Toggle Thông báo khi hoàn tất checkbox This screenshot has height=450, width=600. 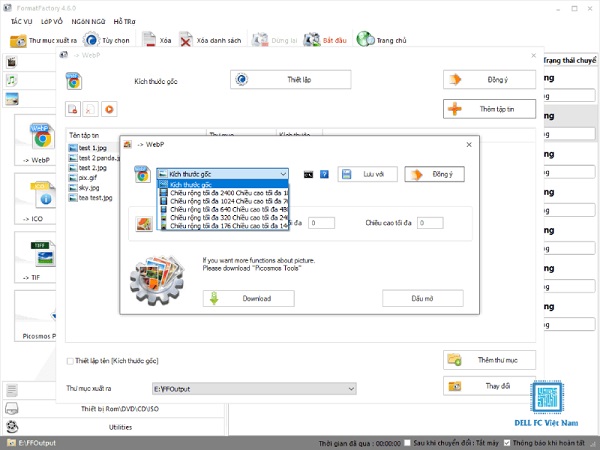(x=507, y=443)
